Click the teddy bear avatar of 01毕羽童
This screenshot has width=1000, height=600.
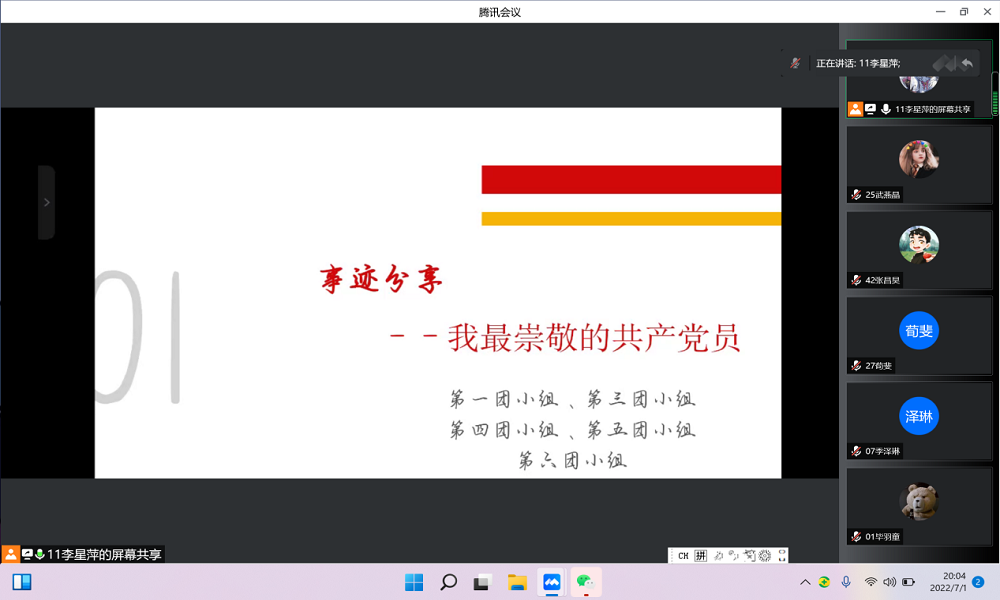pos(919,501)
